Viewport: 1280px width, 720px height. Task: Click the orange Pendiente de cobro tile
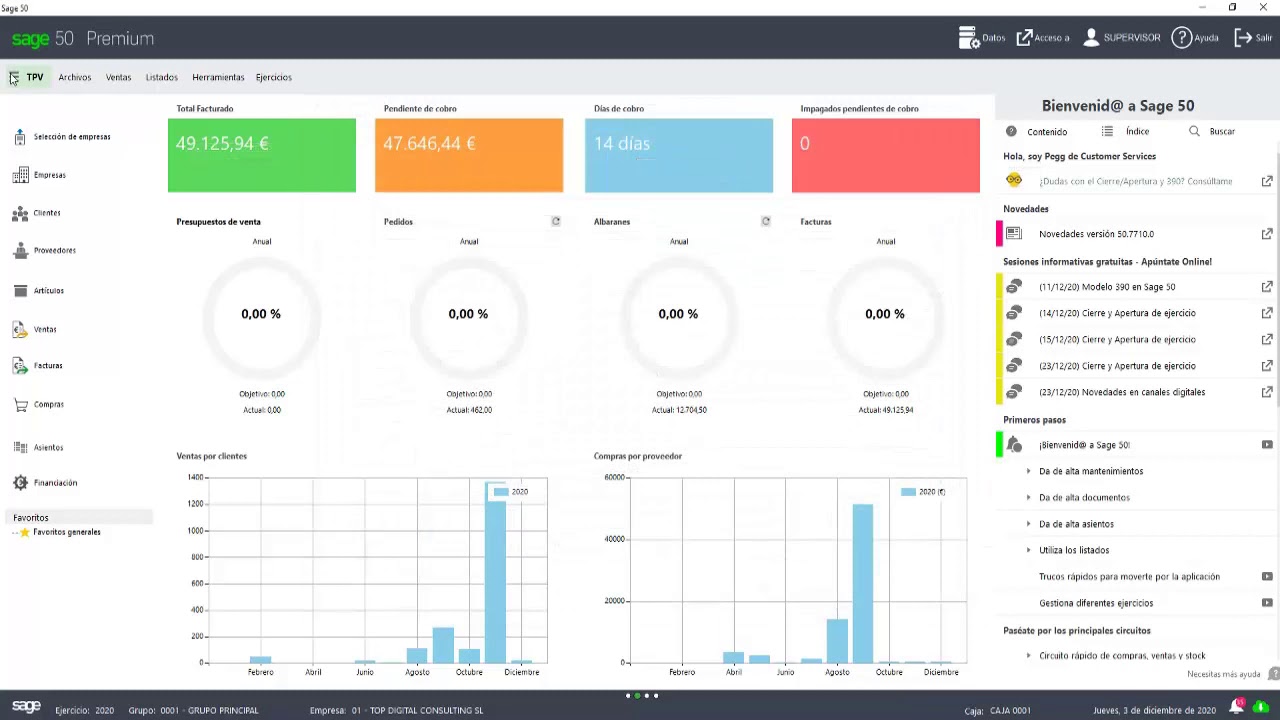click(469, 155)
